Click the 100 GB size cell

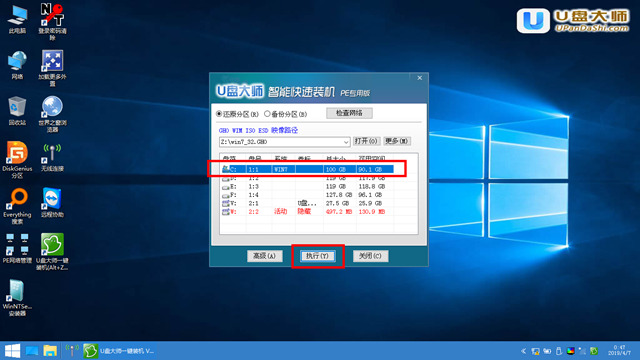[336, 169]
